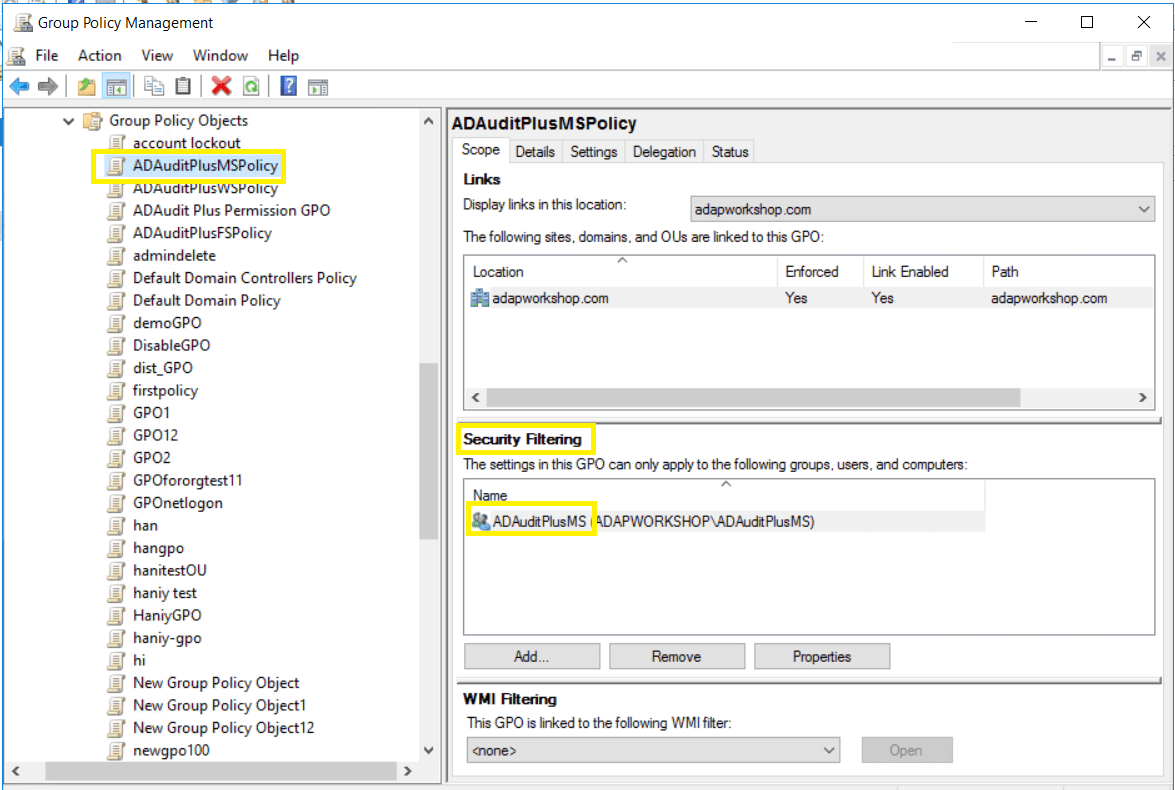This screenshot has width=1175, height=790.
Task: Open the Display links location dropdown
Action: coord(922,209)
